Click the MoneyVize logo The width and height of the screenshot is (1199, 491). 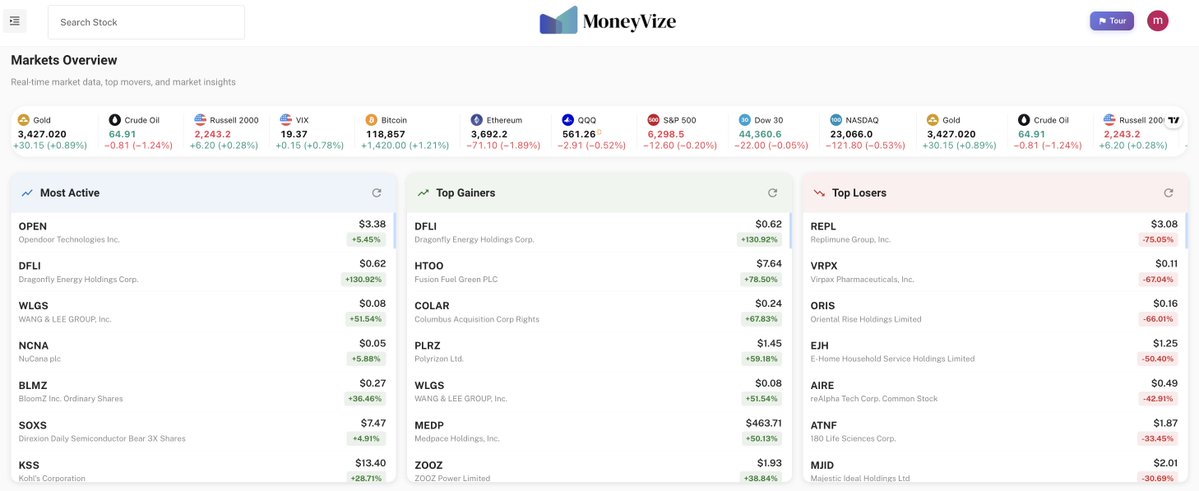tap(607, 21)
